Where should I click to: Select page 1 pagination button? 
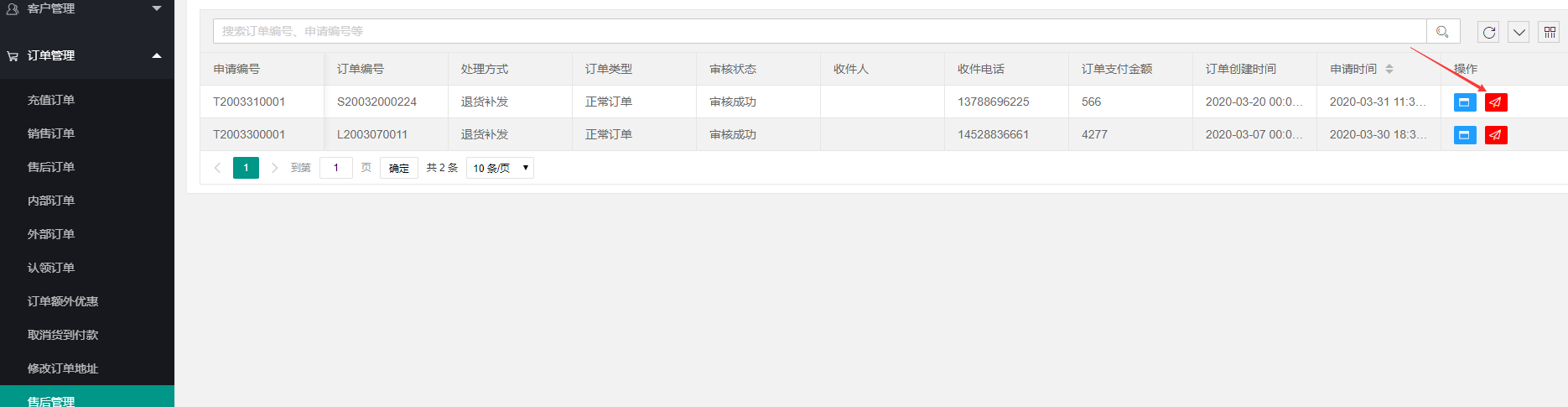[x=246, y=168]
